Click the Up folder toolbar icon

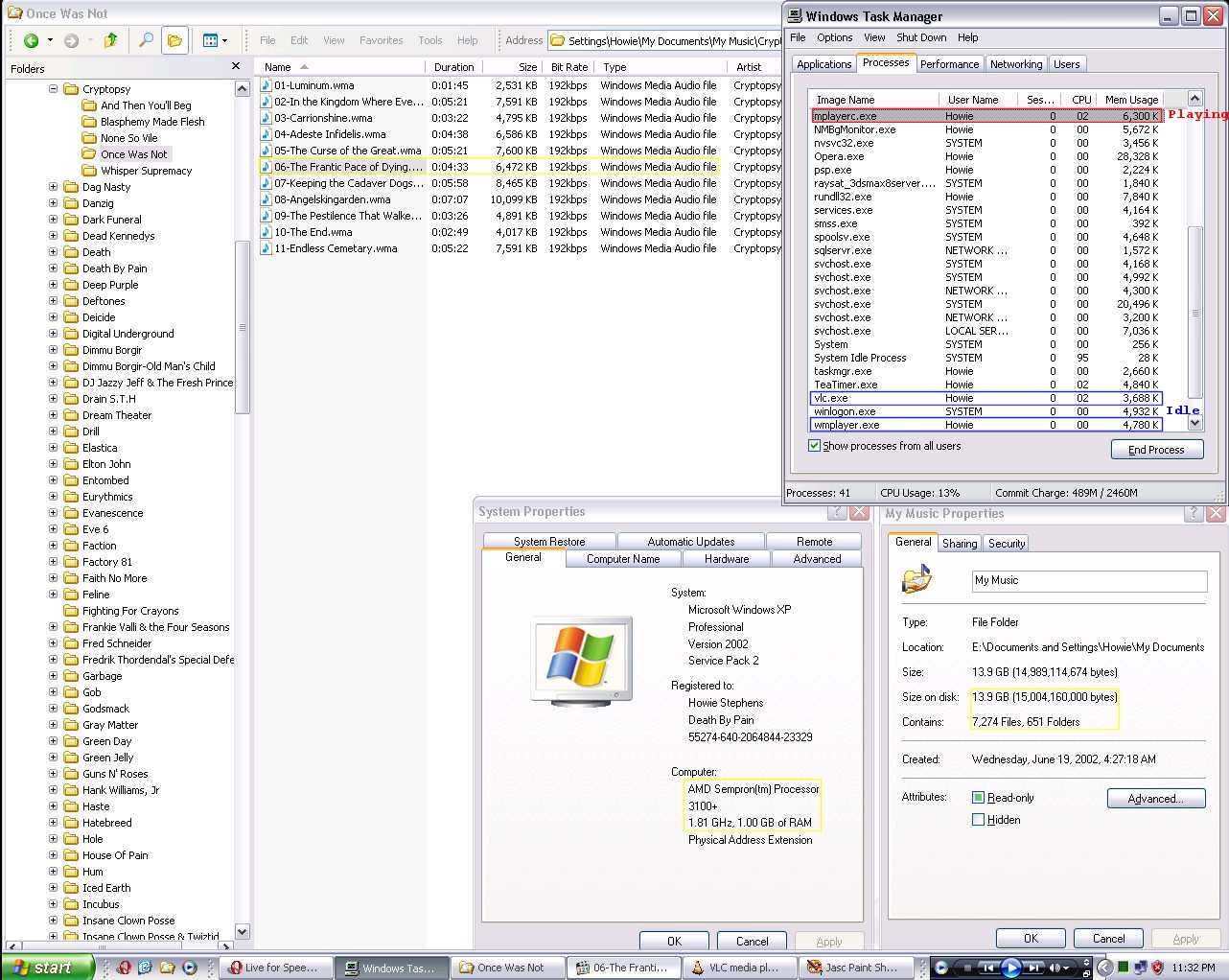[110, 40]
